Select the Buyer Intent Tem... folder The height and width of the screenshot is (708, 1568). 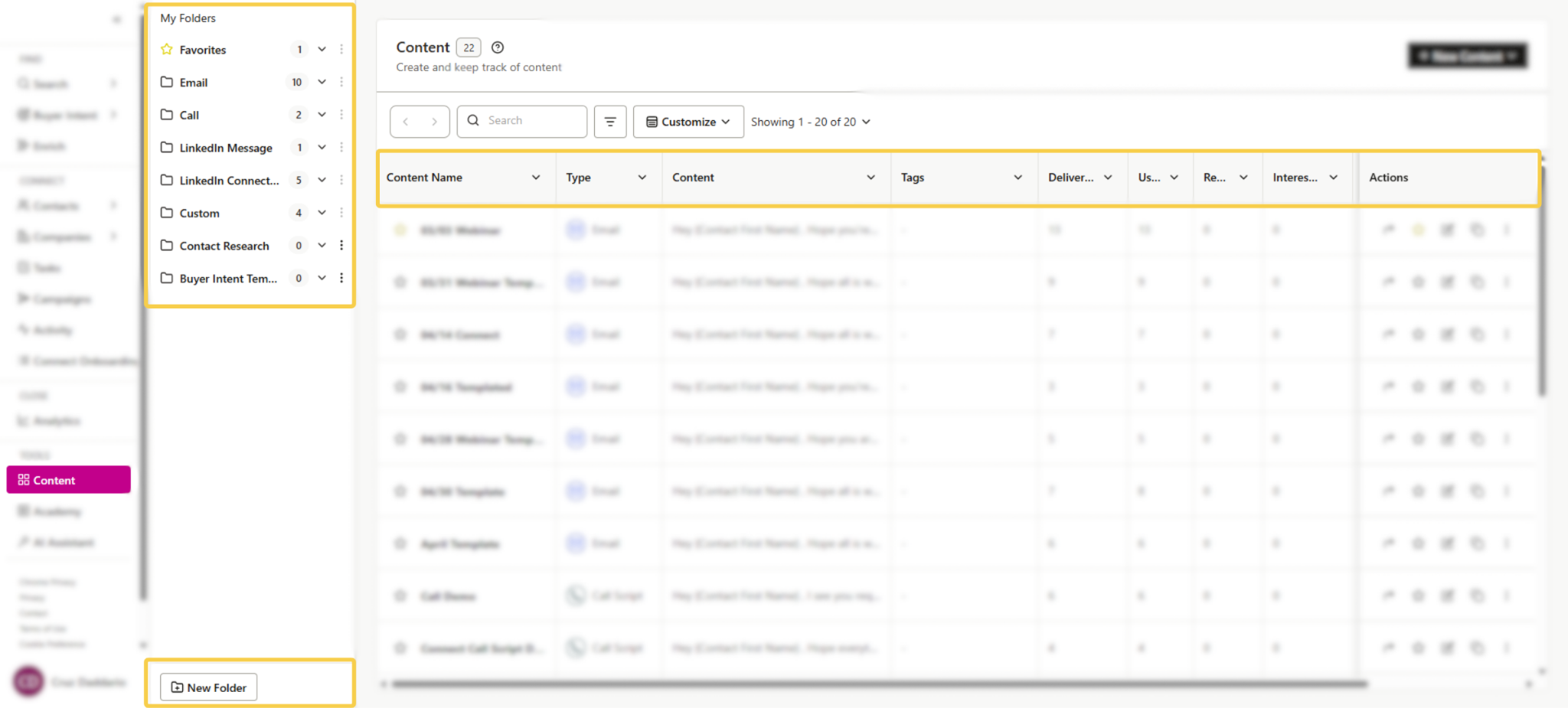(228, 279)
